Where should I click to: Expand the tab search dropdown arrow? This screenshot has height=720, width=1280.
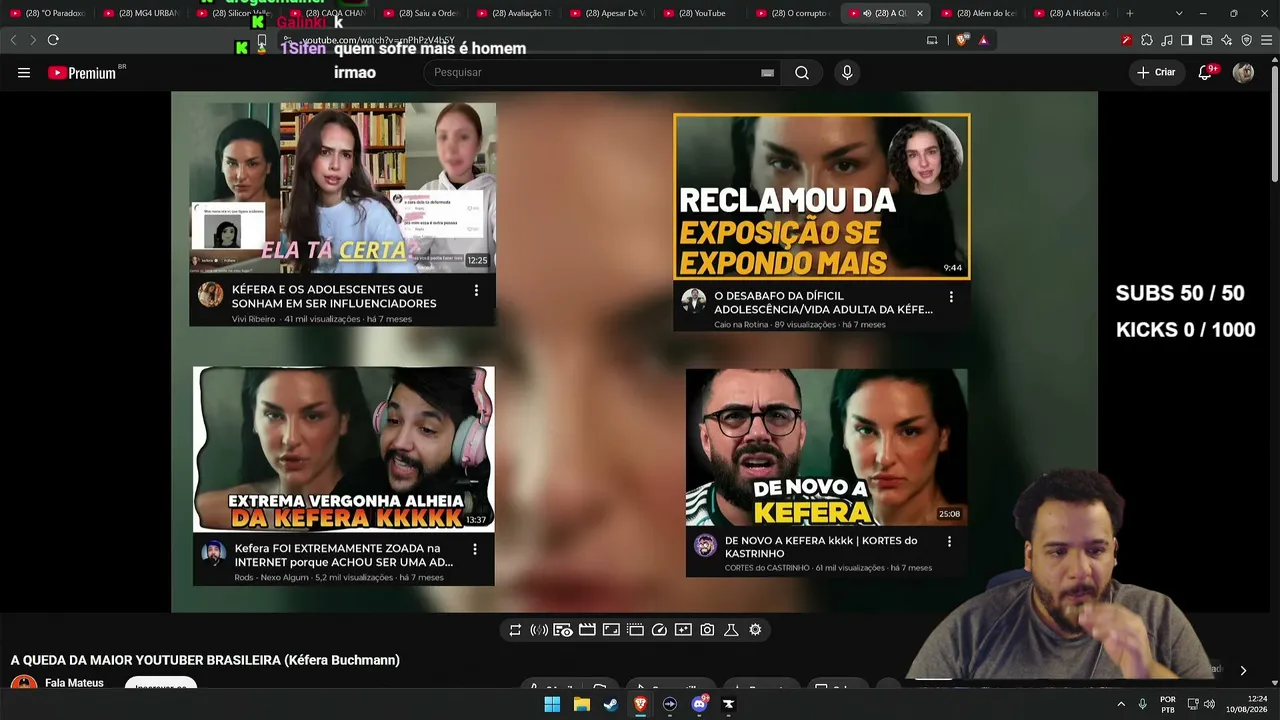click(1179, 13)
